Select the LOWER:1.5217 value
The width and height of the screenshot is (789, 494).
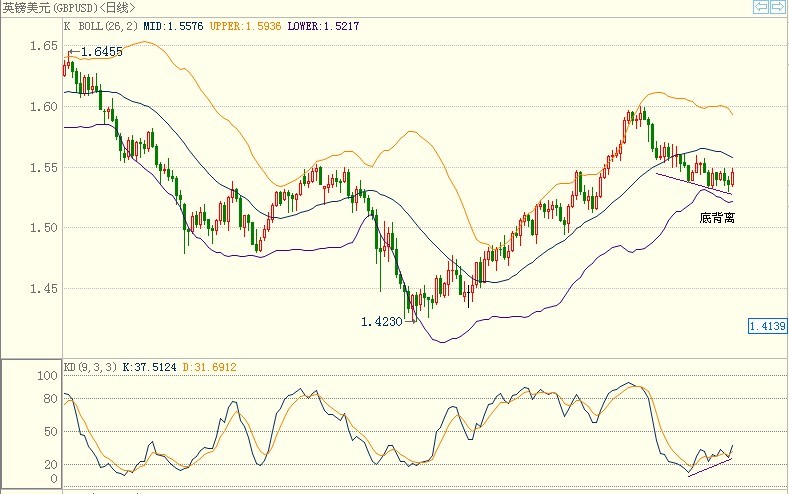tap(324, 26)
